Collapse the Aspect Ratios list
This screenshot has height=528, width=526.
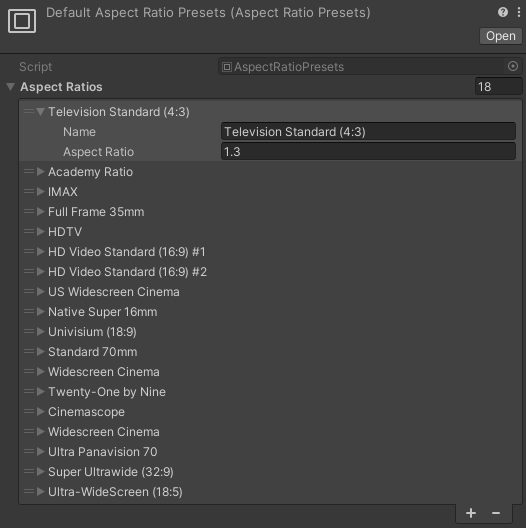pyautogui.click(x=11, y=87)
